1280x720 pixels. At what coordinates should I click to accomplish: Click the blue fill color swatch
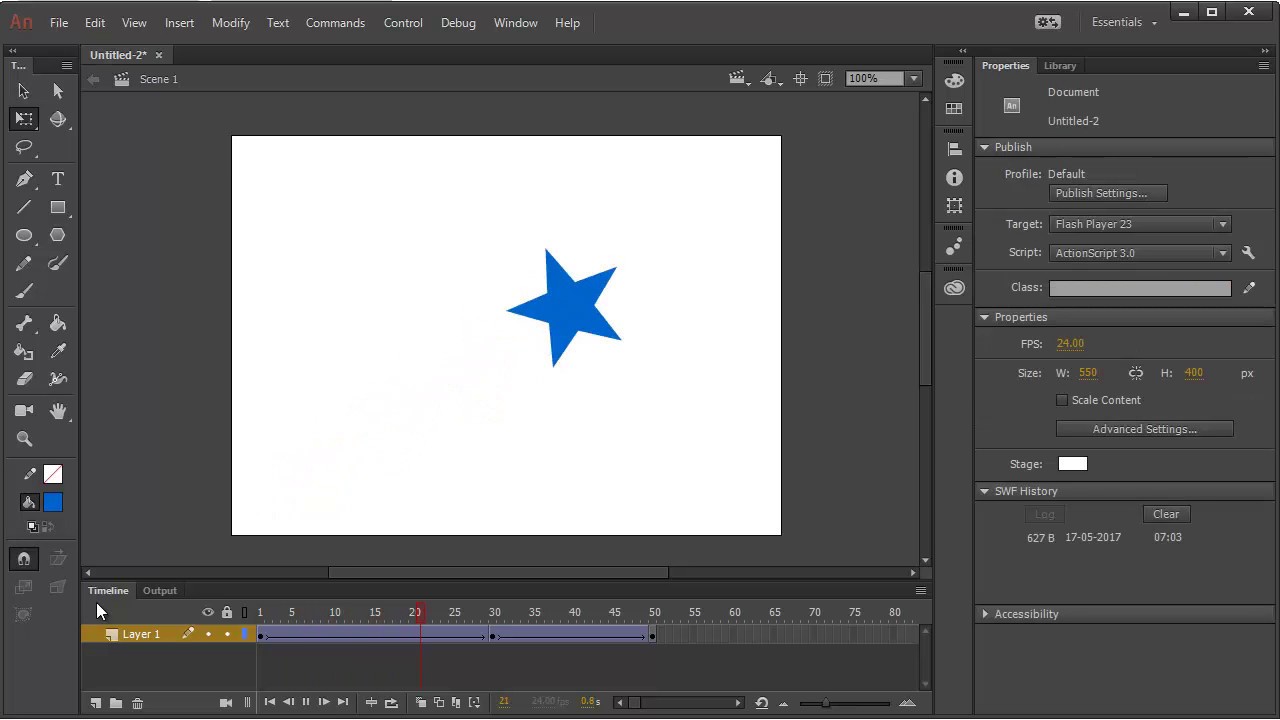pos(53,503)
